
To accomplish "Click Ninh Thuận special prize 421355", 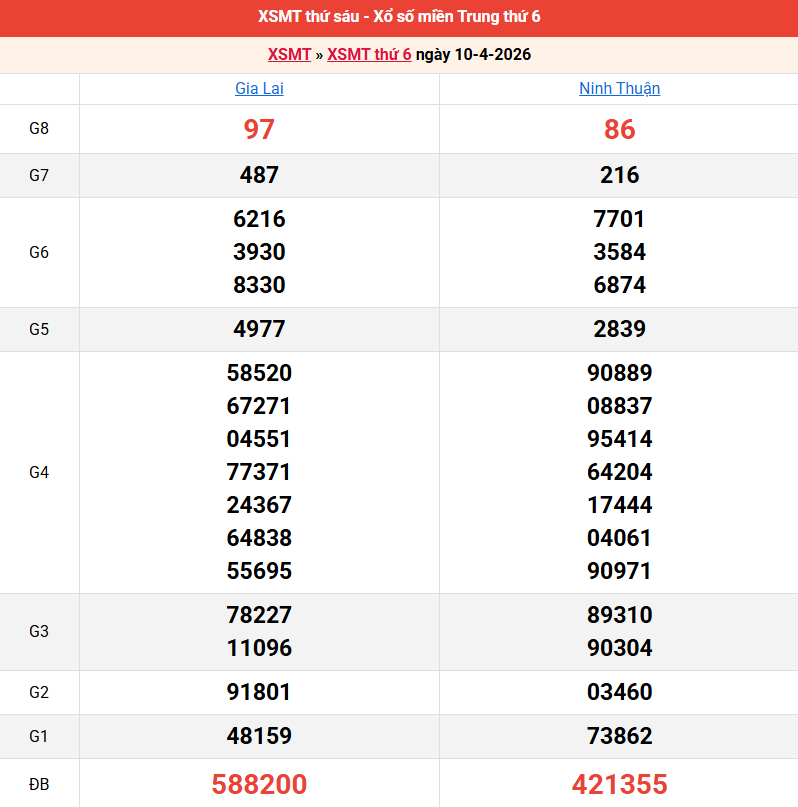I will pyautogui.click(x=619, y=783).
